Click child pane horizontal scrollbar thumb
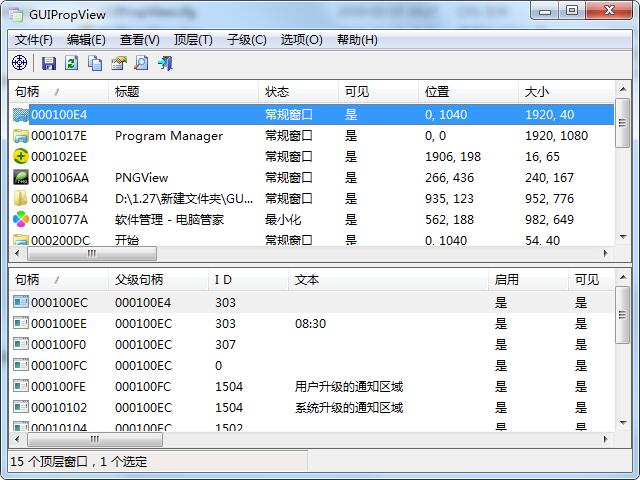Image resolution: width=640 pixels, height=480 pixels. (x=95, y=440)
